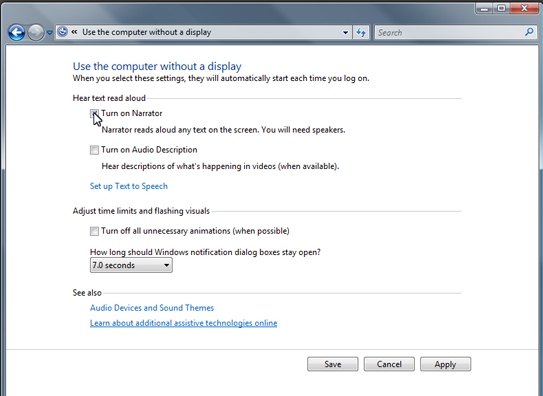This screenshot has width=543, height=396.
Task: Open Audio Devices and Sound Themes link
Action: [152, 308]
